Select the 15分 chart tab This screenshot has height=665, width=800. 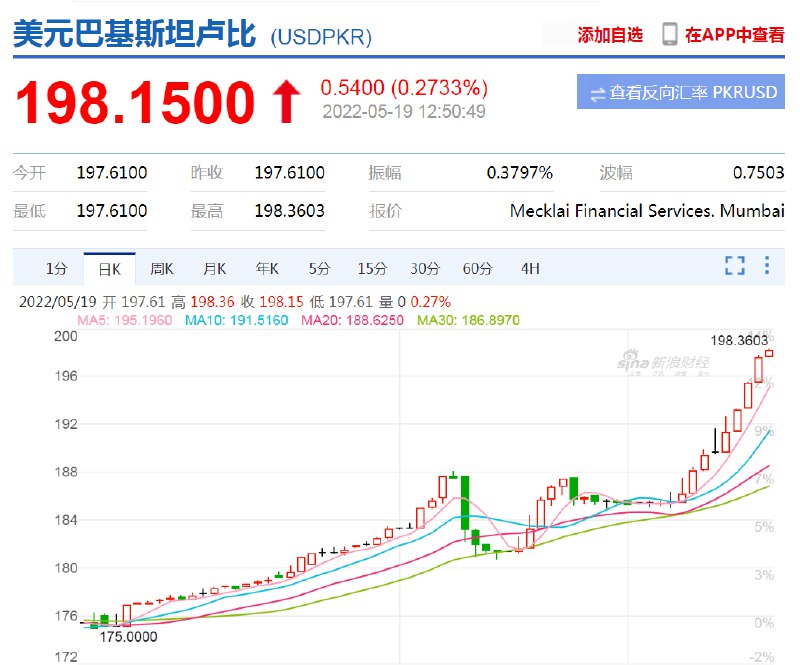[372, 268]
